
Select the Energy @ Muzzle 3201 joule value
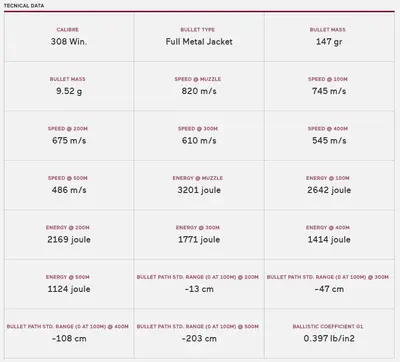[x=199, y=190]
